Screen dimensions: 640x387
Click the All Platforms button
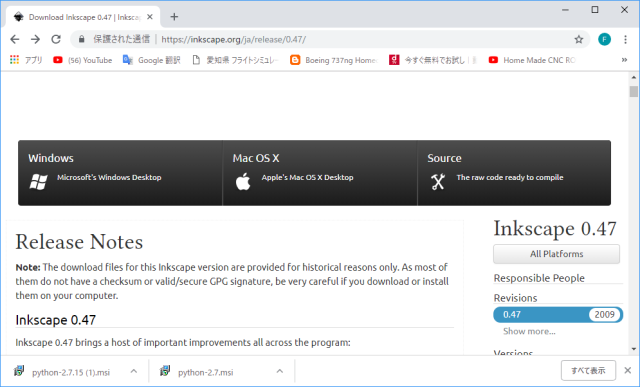pos(556,254)
